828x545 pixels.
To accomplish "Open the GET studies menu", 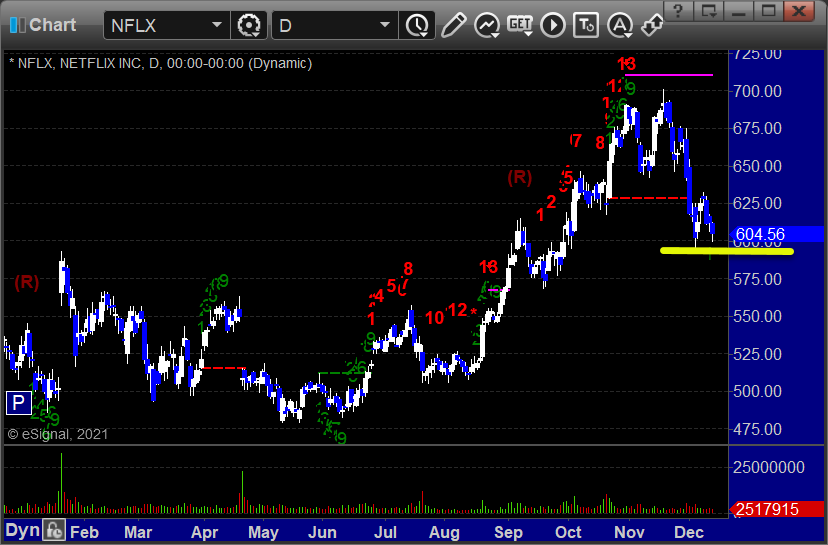I will [x=520, y=25].
